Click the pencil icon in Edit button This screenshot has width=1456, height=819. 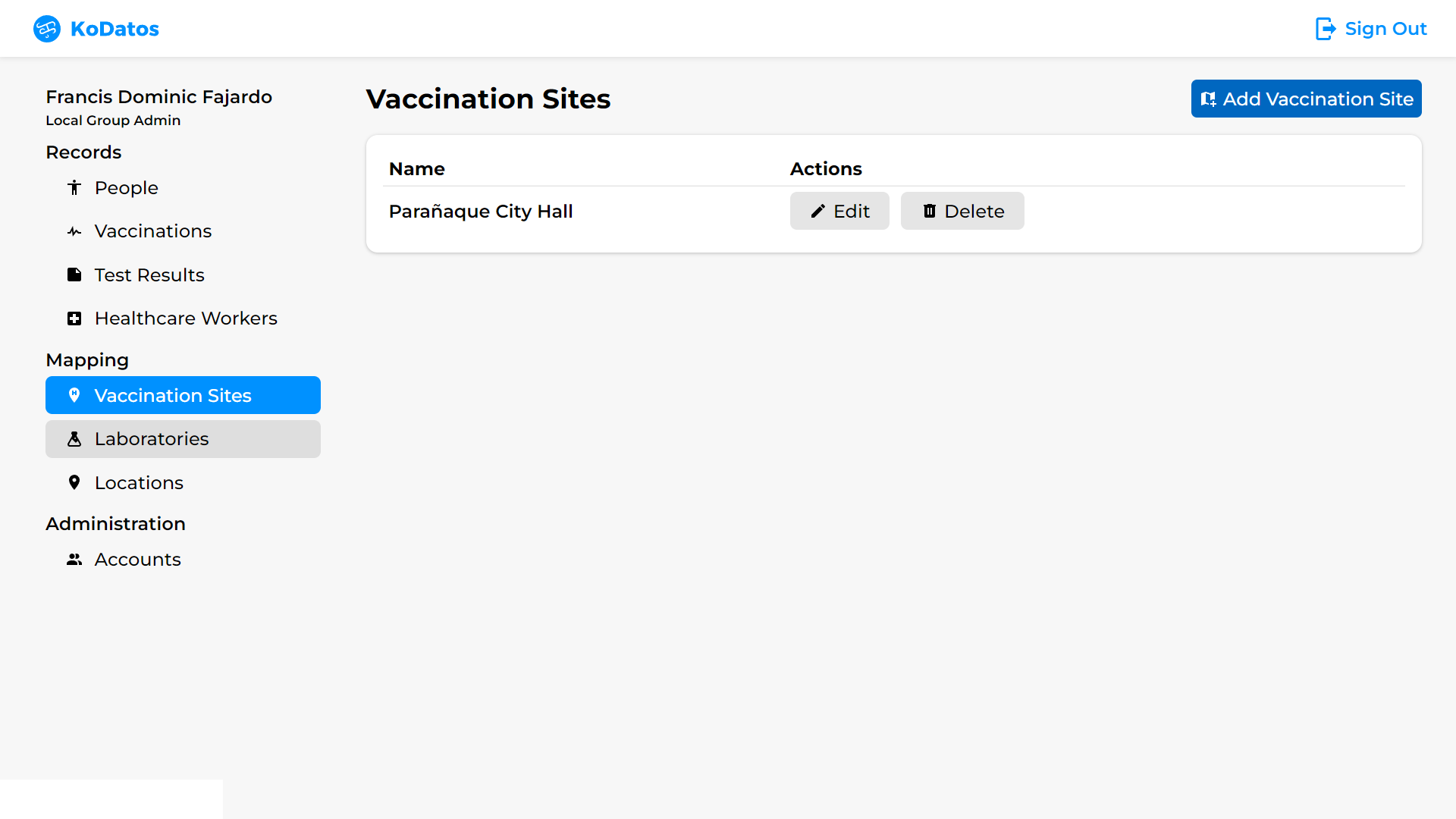[x=817, y=212]
